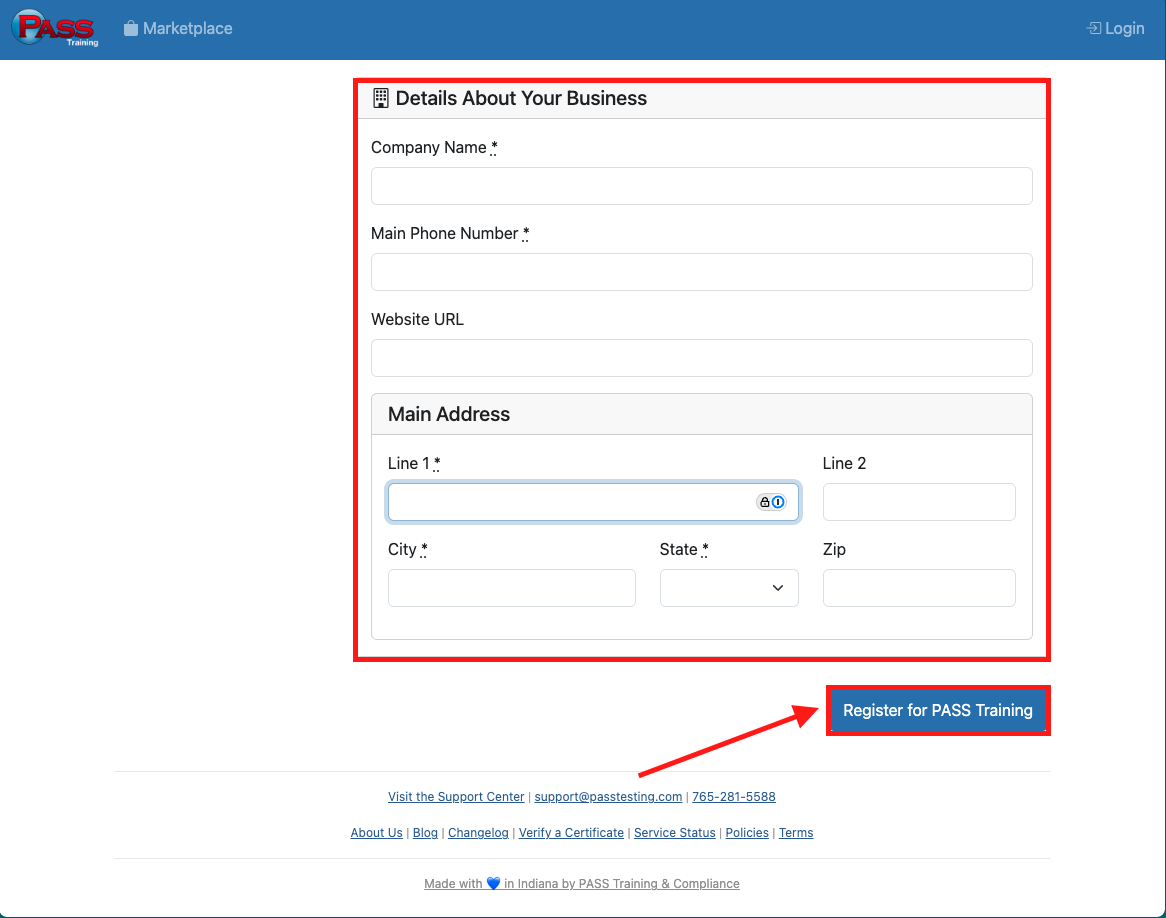This screenshot has width=1166, height=918.
Task: Click Made with heart in Indiana link
Action: pos(582,883)
